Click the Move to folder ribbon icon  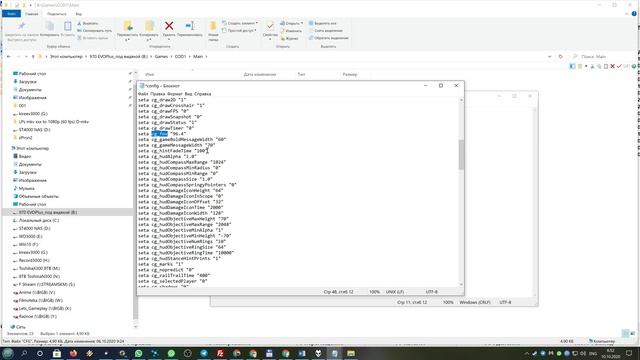tap(128, 26)
